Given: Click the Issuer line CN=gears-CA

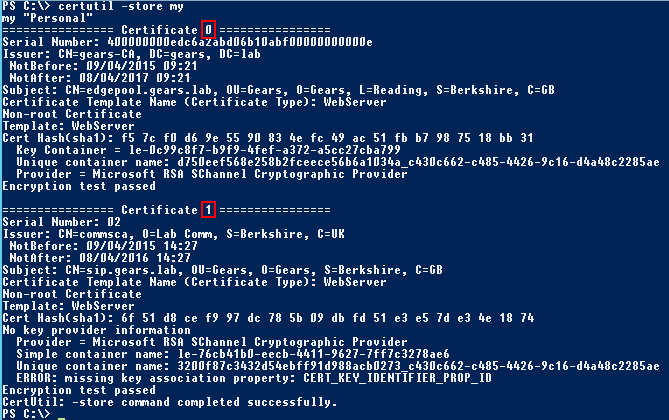Looking at the screenshot, I should (x=131, y=54).
